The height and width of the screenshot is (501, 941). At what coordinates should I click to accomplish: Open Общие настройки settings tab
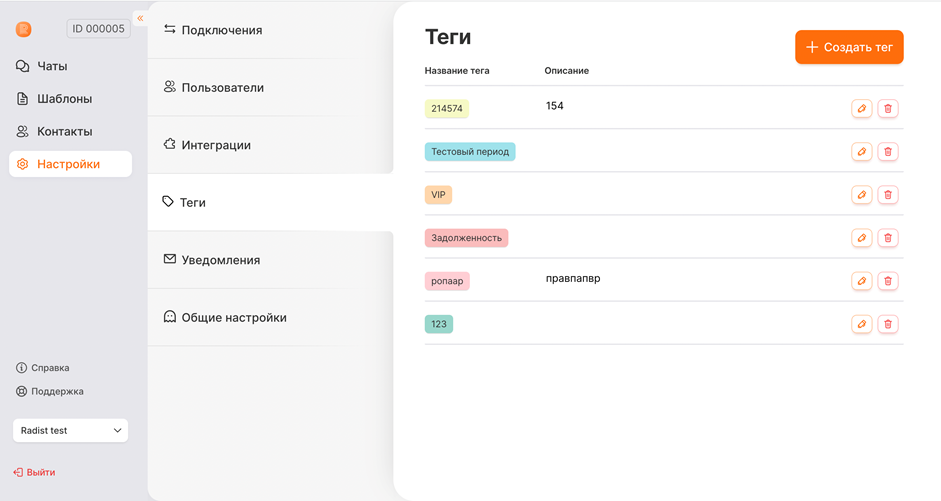pyautogui.click(x=270, y=317)
